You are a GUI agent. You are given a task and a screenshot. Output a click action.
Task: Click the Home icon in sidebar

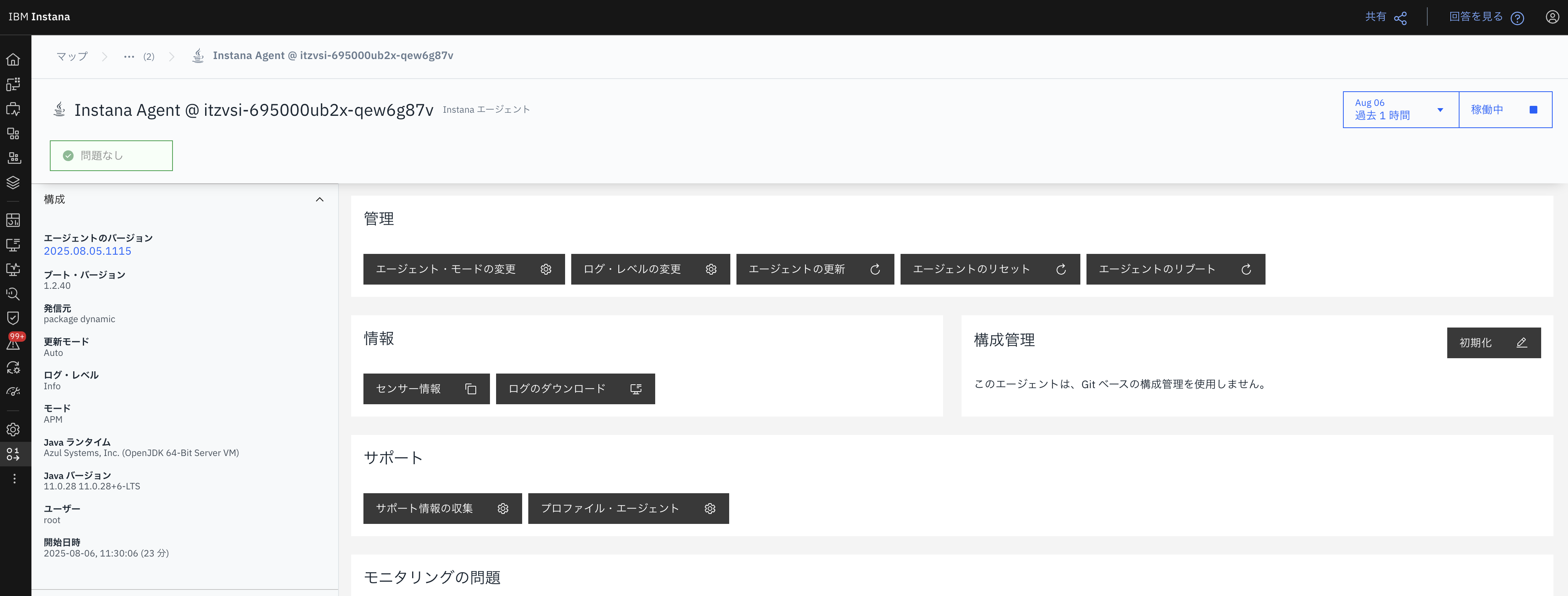click(13, 60)
